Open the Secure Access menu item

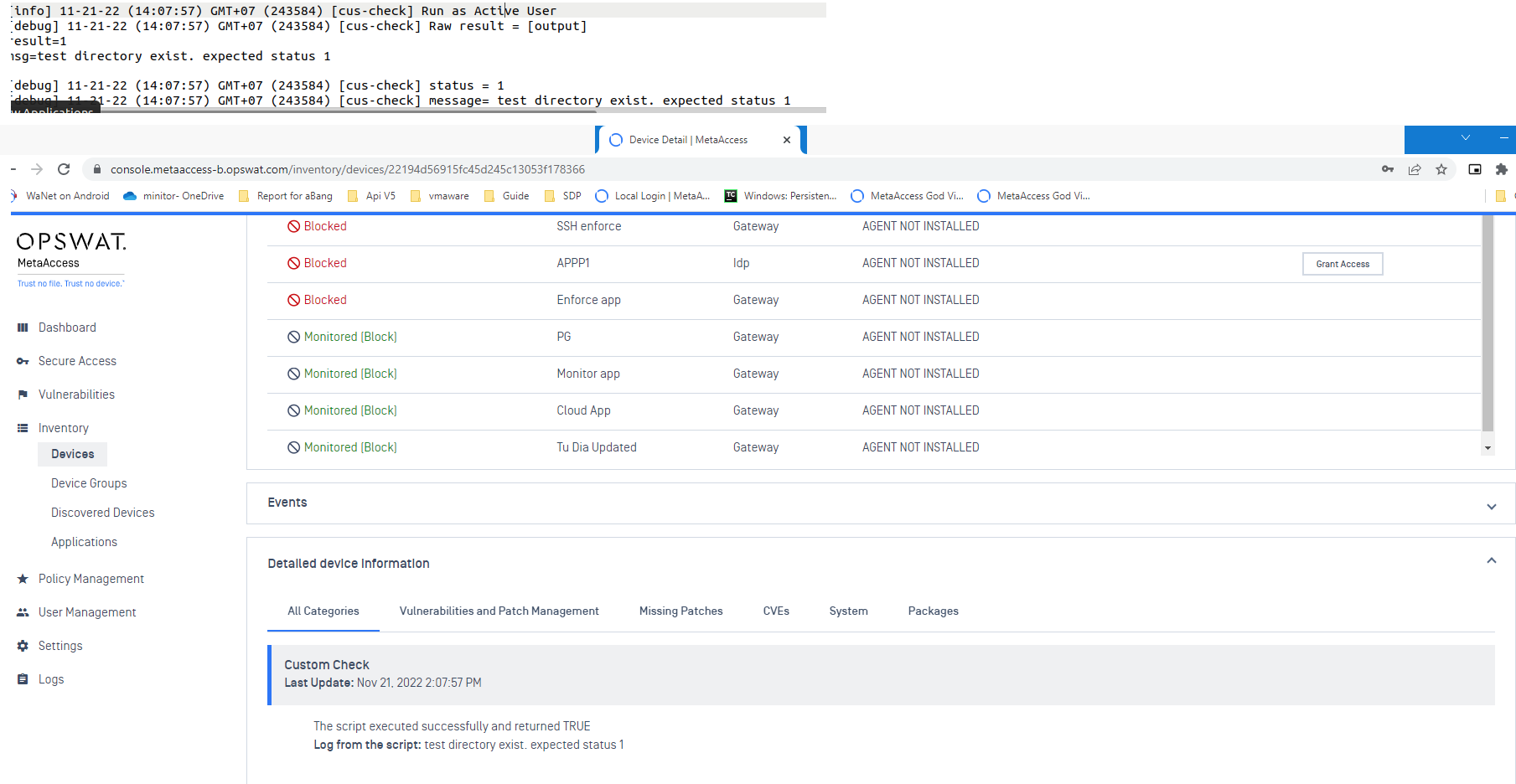(77, 361)
